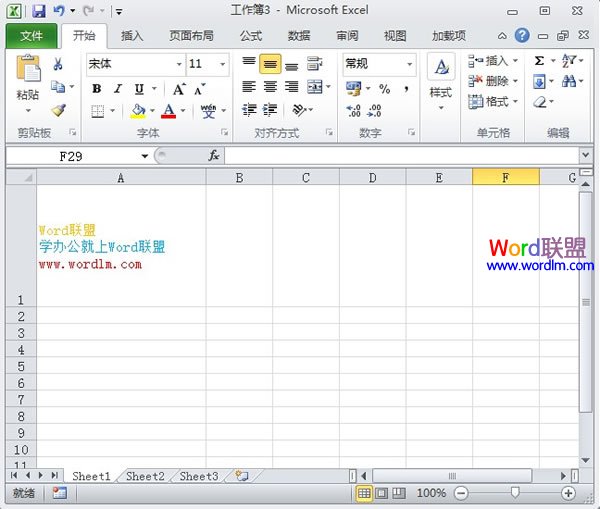Apply Comma style
This screenshot has height=509, width=600.
click(406, 89)
